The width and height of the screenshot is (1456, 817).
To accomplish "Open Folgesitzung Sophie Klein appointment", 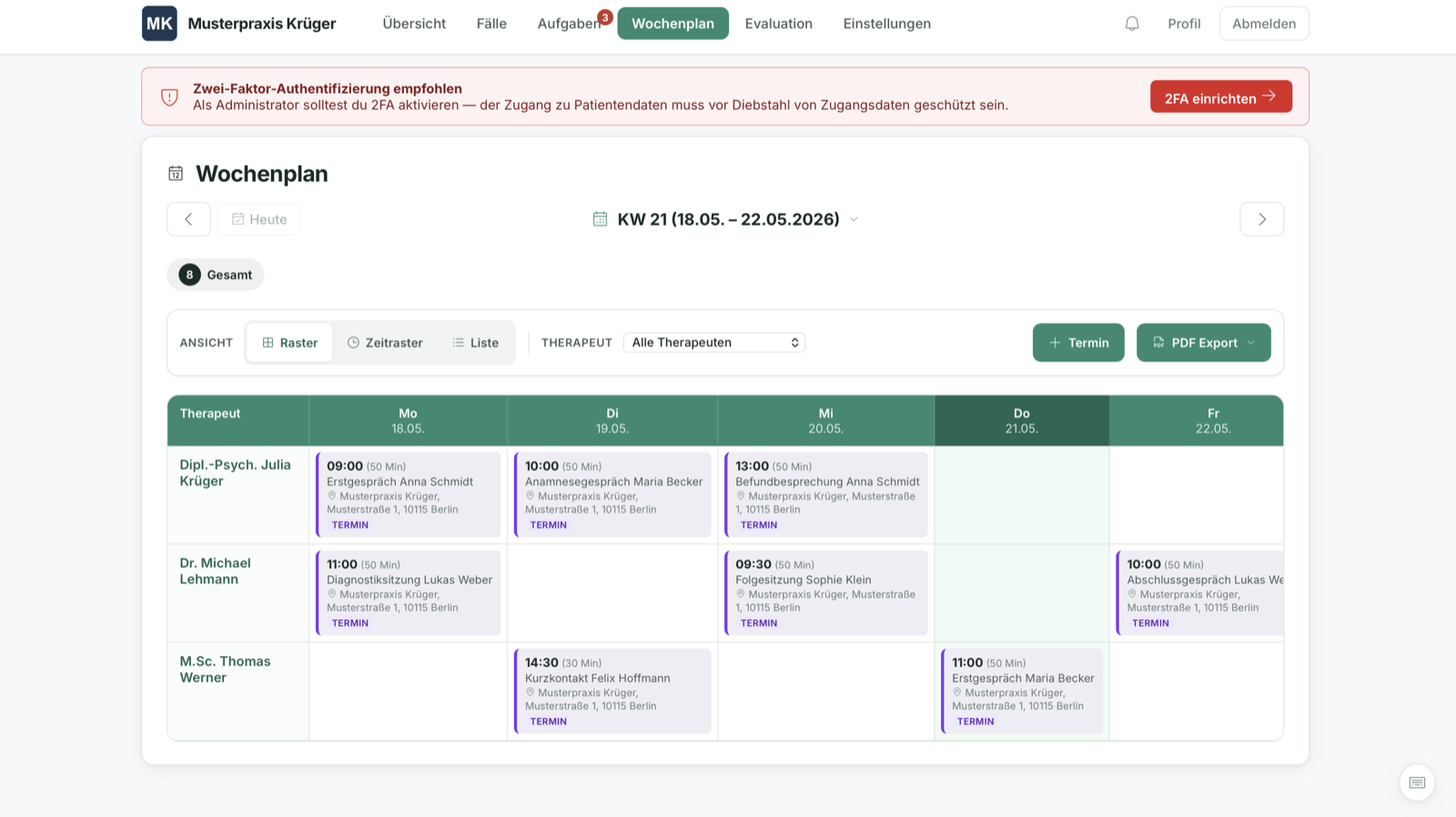I will (826, 593).
